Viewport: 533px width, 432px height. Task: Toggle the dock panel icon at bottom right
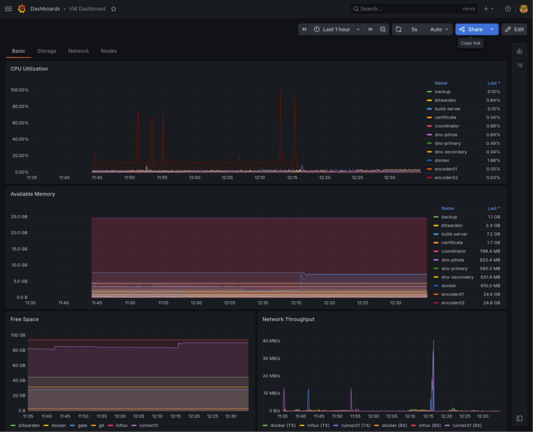pyautogui.click(x=519, y=418)
